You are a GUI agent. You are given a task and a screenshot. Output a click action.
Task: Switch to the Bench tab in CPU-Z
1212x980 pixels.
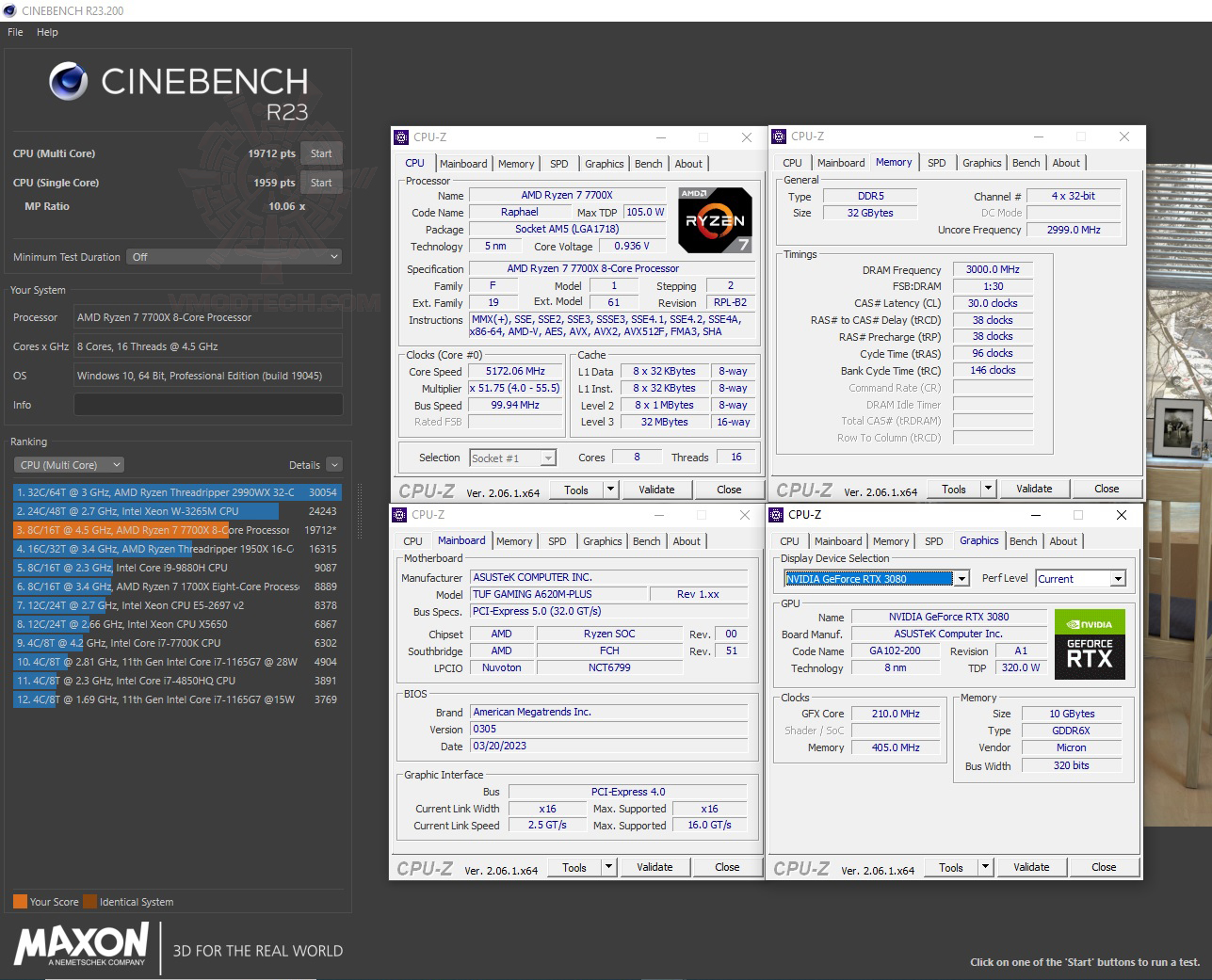click(x=648, y=163)
